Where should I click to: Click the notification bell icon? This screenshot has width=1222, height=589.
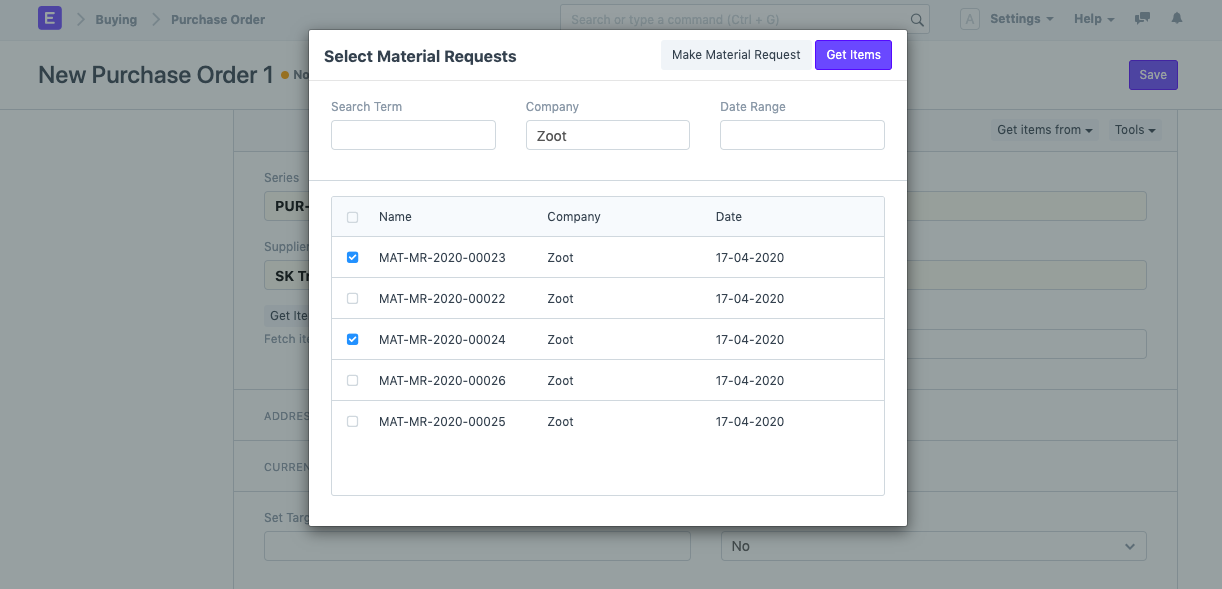point(1177,18)
